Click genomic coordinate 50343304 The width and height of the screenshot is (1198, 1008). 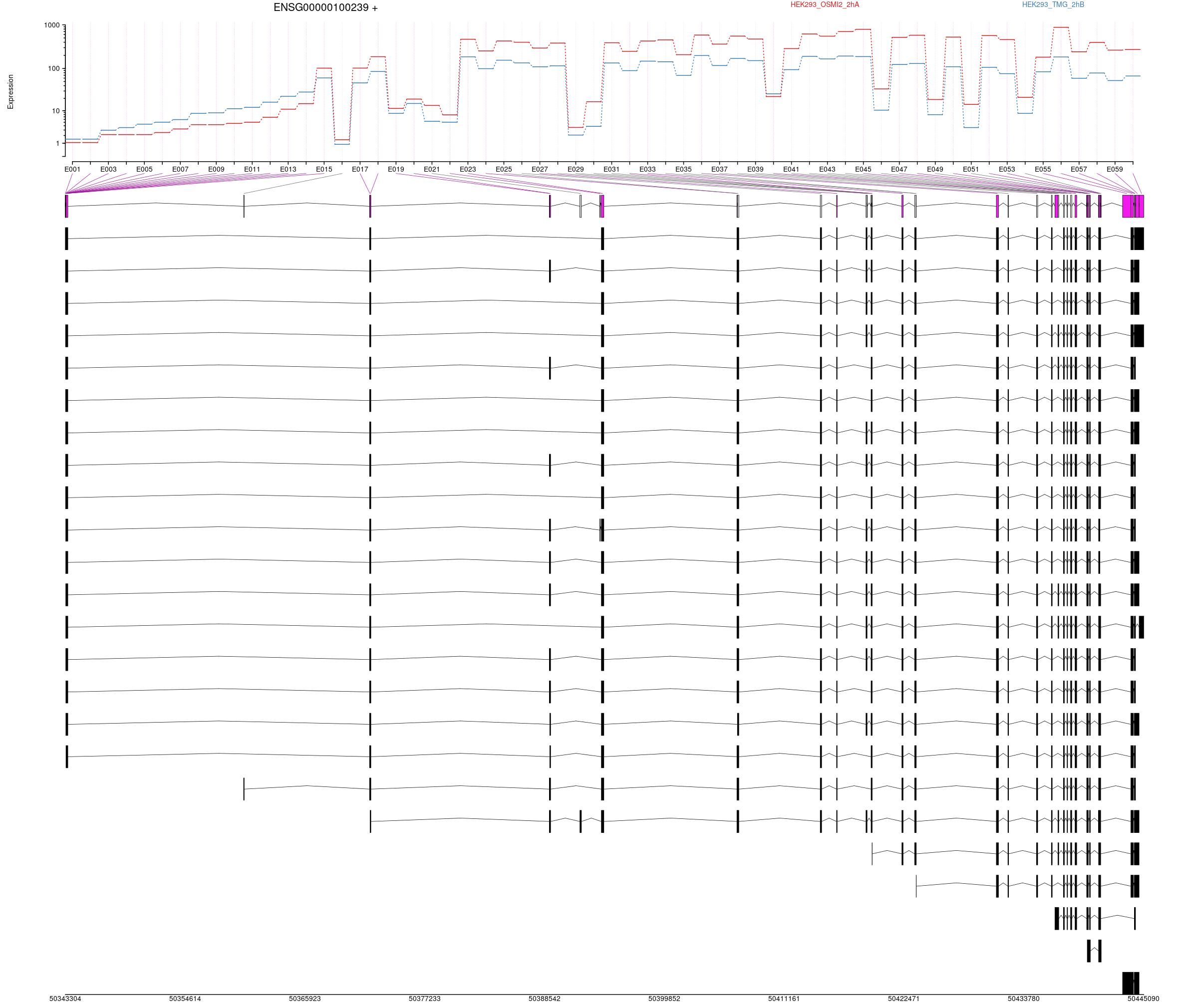coord(65,999)
